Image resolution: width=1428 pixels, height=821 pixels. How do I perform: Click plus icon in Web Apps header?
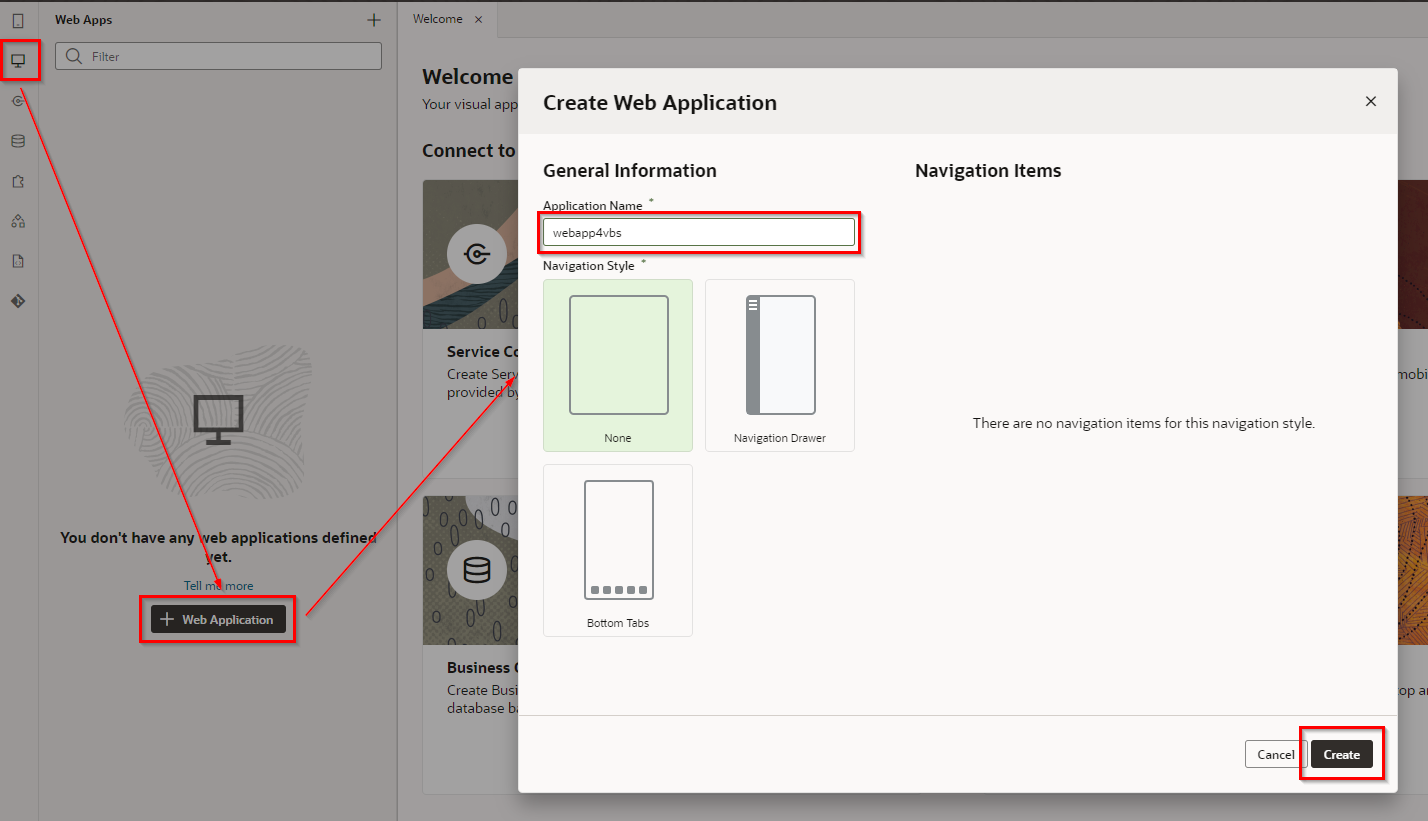tap(374, 20)
